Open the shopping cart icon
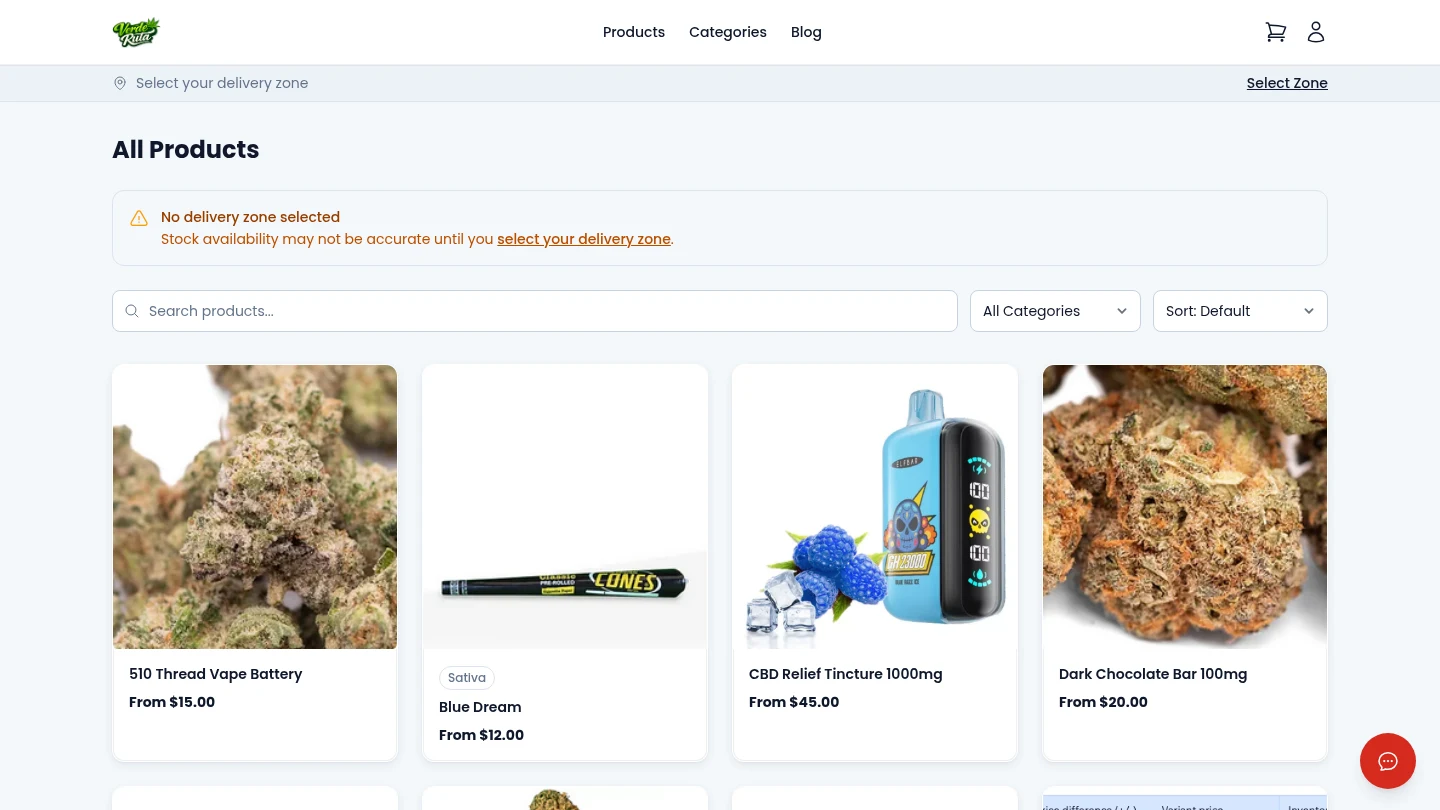 click(1275, 32)
